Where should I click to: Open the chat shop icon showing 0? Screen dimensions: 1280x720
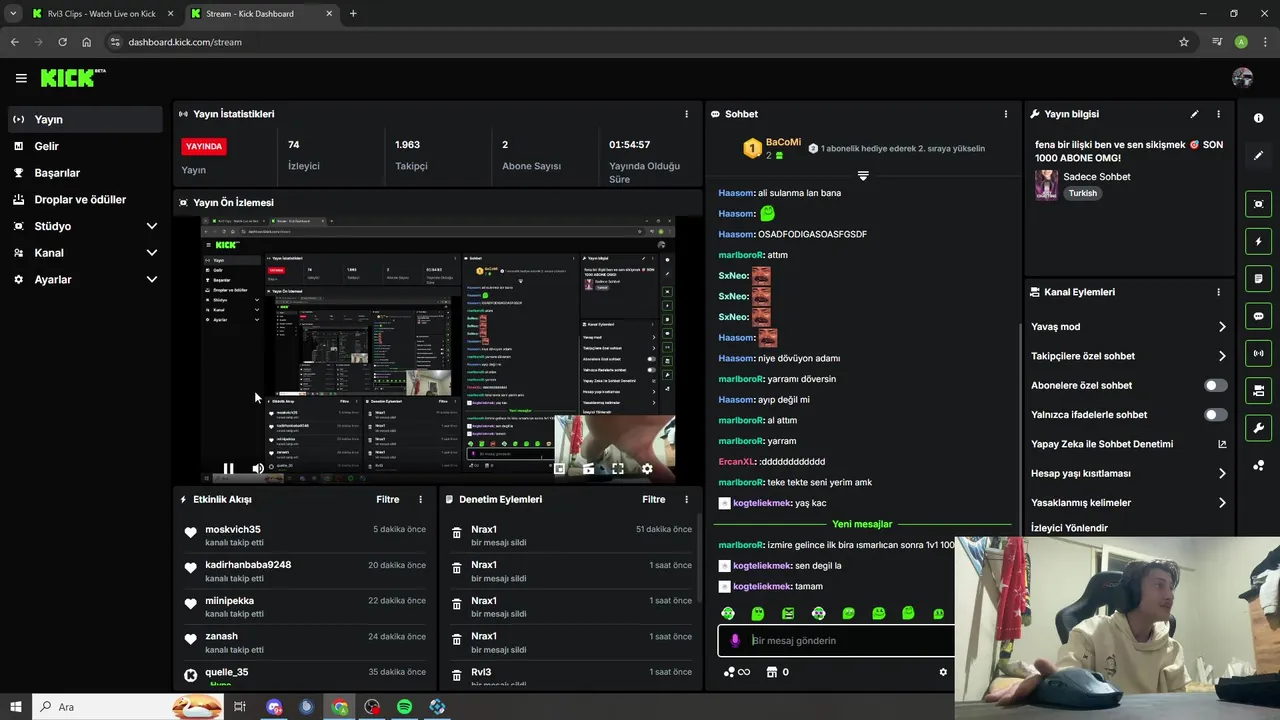(777, 672)
